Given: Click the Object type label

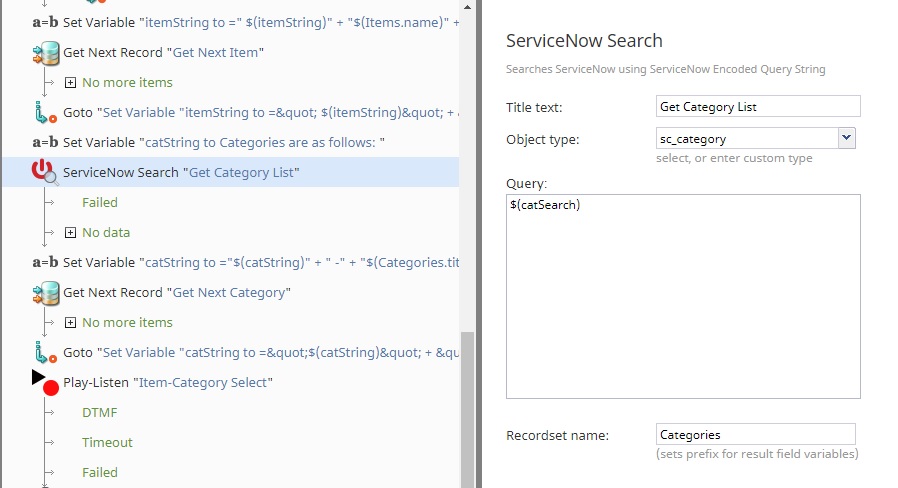Looking at the screenshot, I should point(542,140).
